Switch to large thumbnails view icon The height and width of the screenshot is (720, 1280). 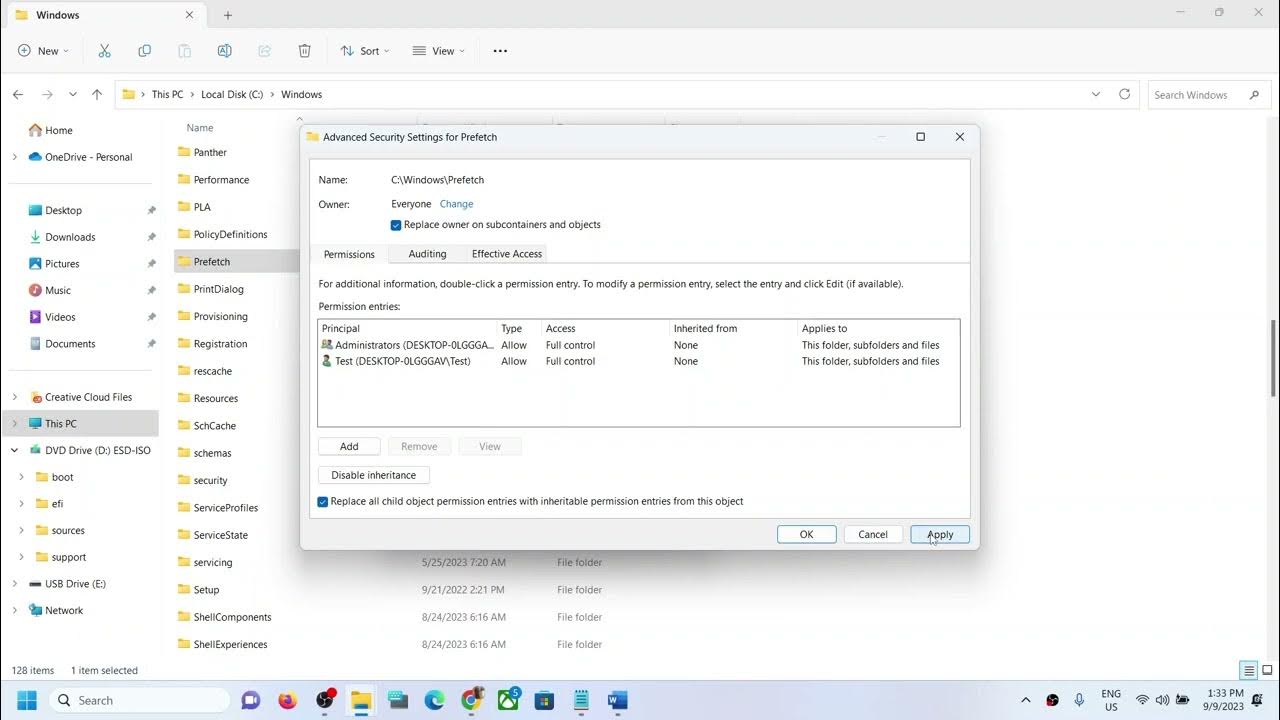click(x=1267, y=670)
